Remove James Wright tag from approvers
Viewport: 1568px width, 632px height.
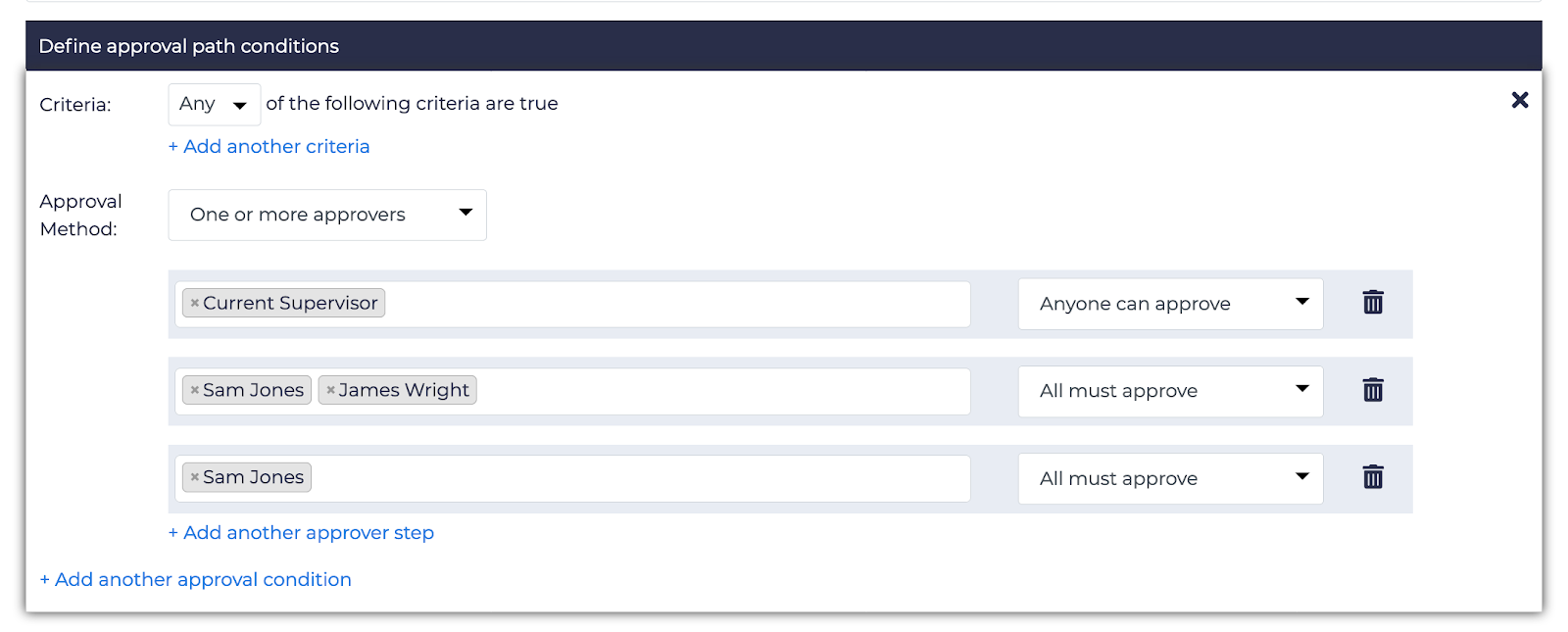(x=330, y=390)
